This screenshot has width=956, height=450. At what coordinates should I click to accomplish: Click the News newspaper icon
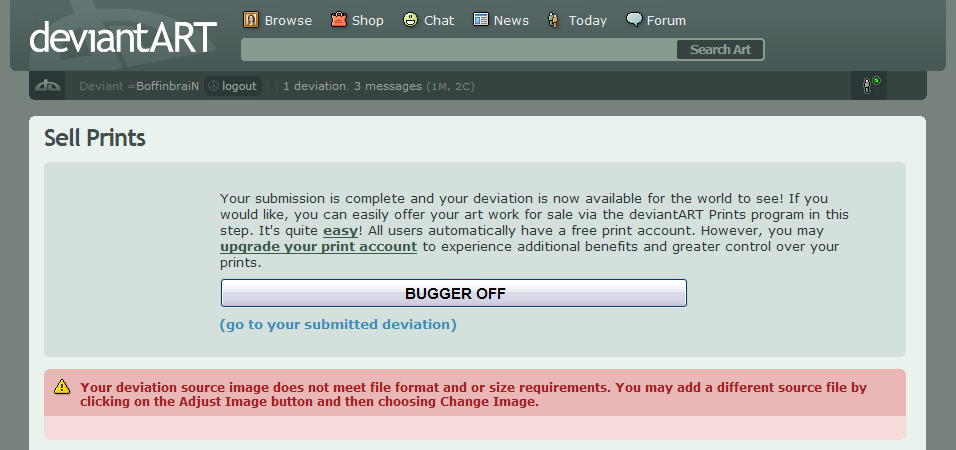pyautogui.click(x=481, y=20)
